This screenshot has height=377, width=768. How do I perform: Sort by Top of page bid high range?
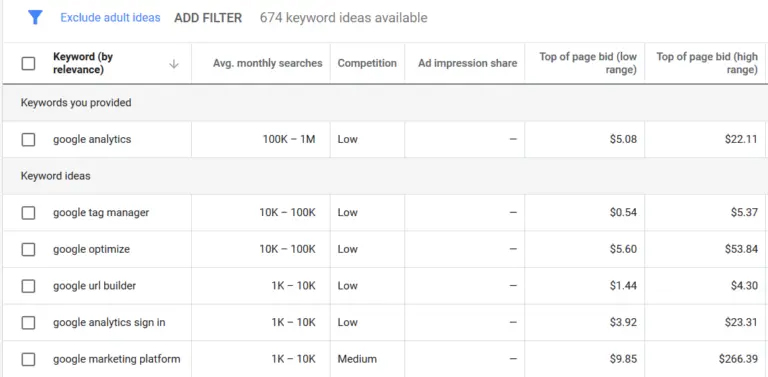[707, 63]
